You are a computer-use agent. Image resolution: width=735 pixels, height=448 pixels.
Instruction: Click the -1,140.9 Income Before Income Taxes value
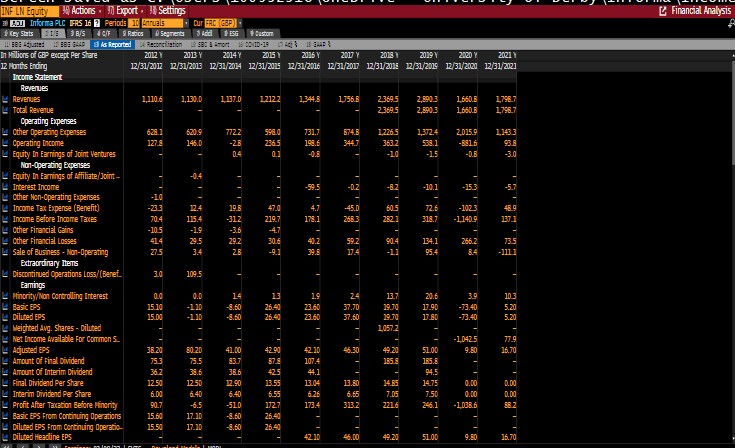464,219
